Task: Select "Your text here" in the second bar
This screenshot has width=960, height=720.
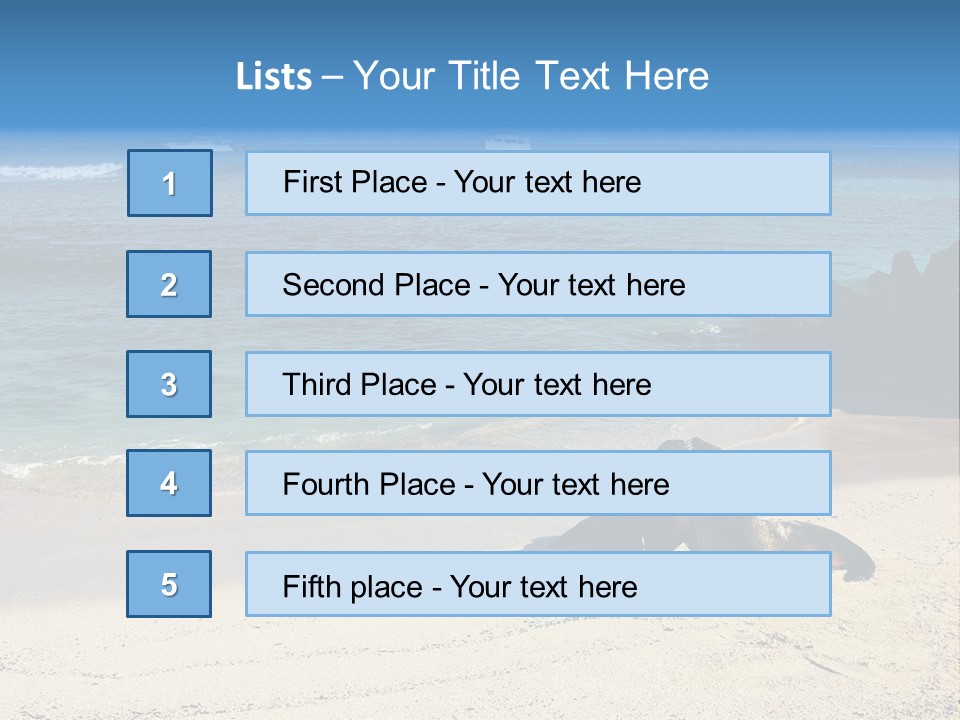Action: [x=591, y=285]
